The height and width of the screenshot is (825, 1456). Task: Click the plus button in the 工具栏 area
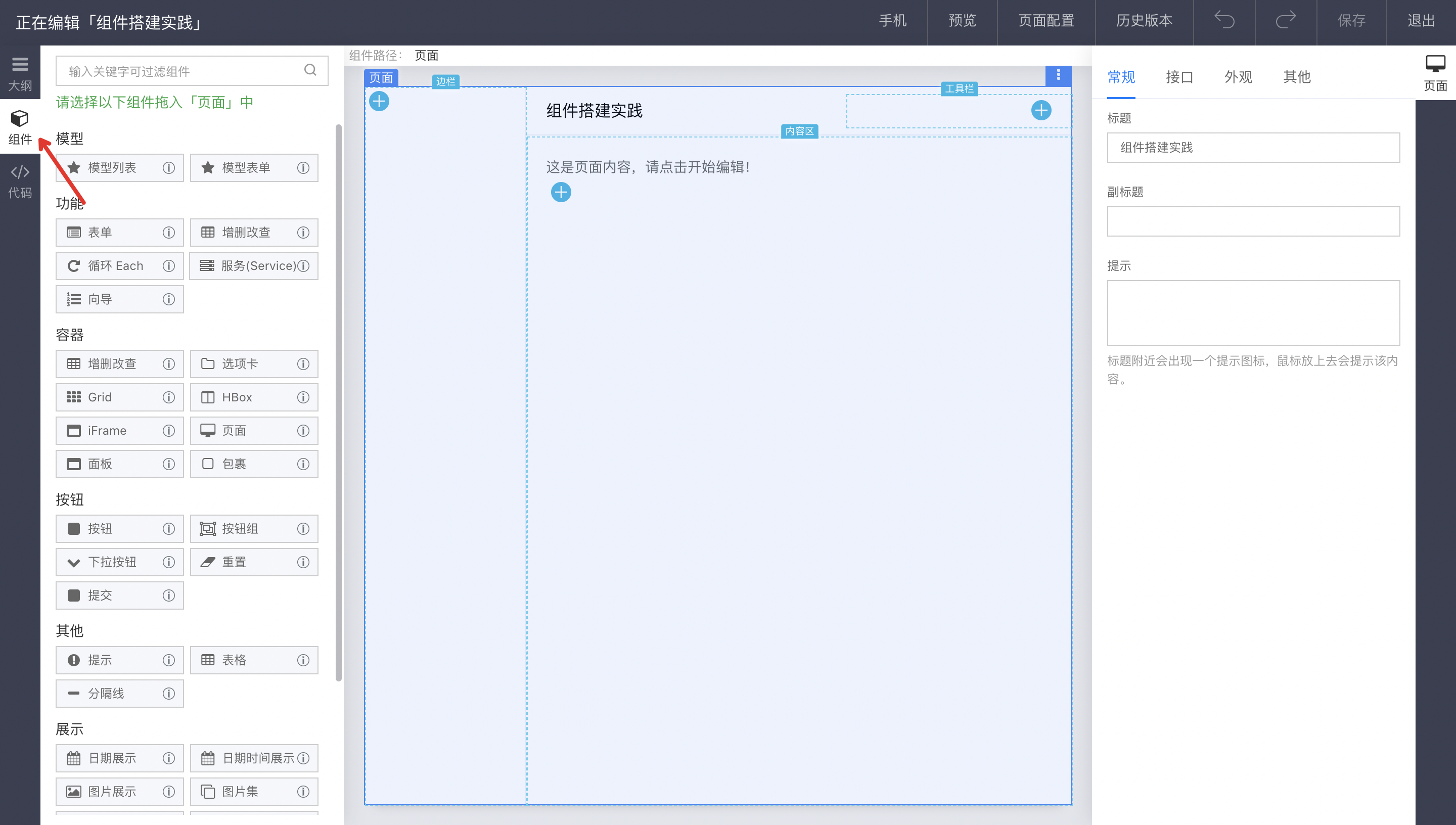pos(1041,110)
